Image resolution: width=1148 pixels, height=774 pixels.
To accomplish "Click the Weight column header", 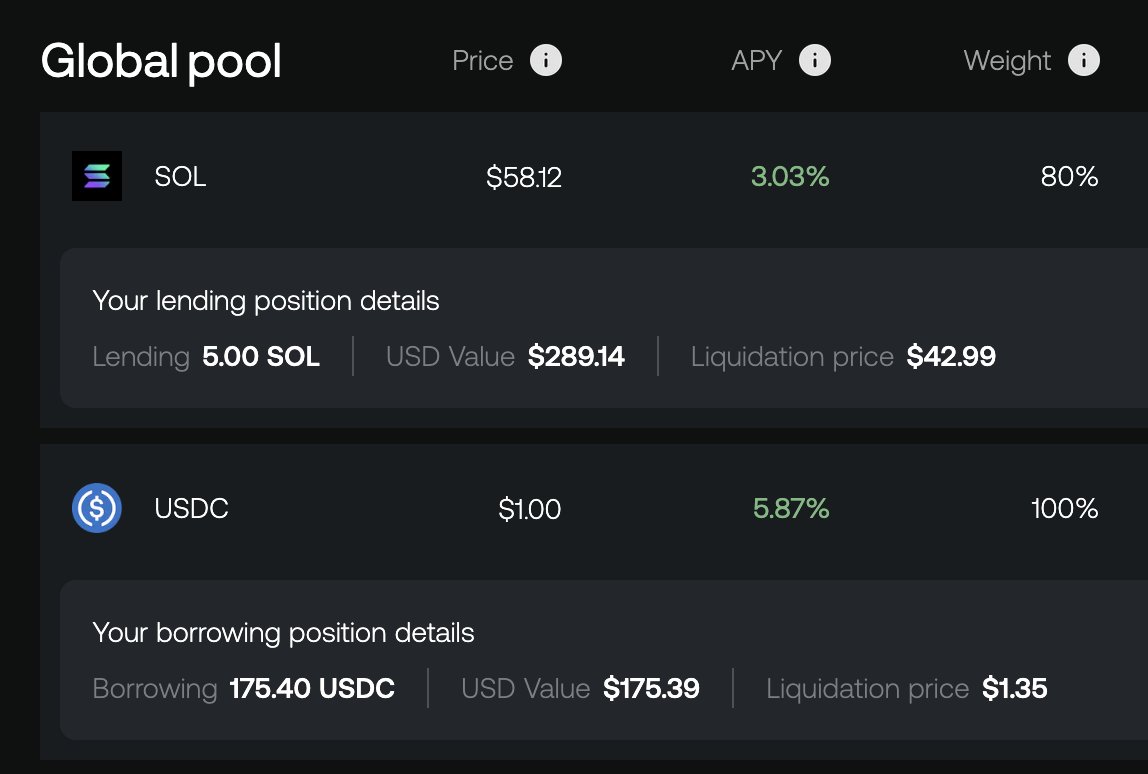I will (x=1007, y=61).
